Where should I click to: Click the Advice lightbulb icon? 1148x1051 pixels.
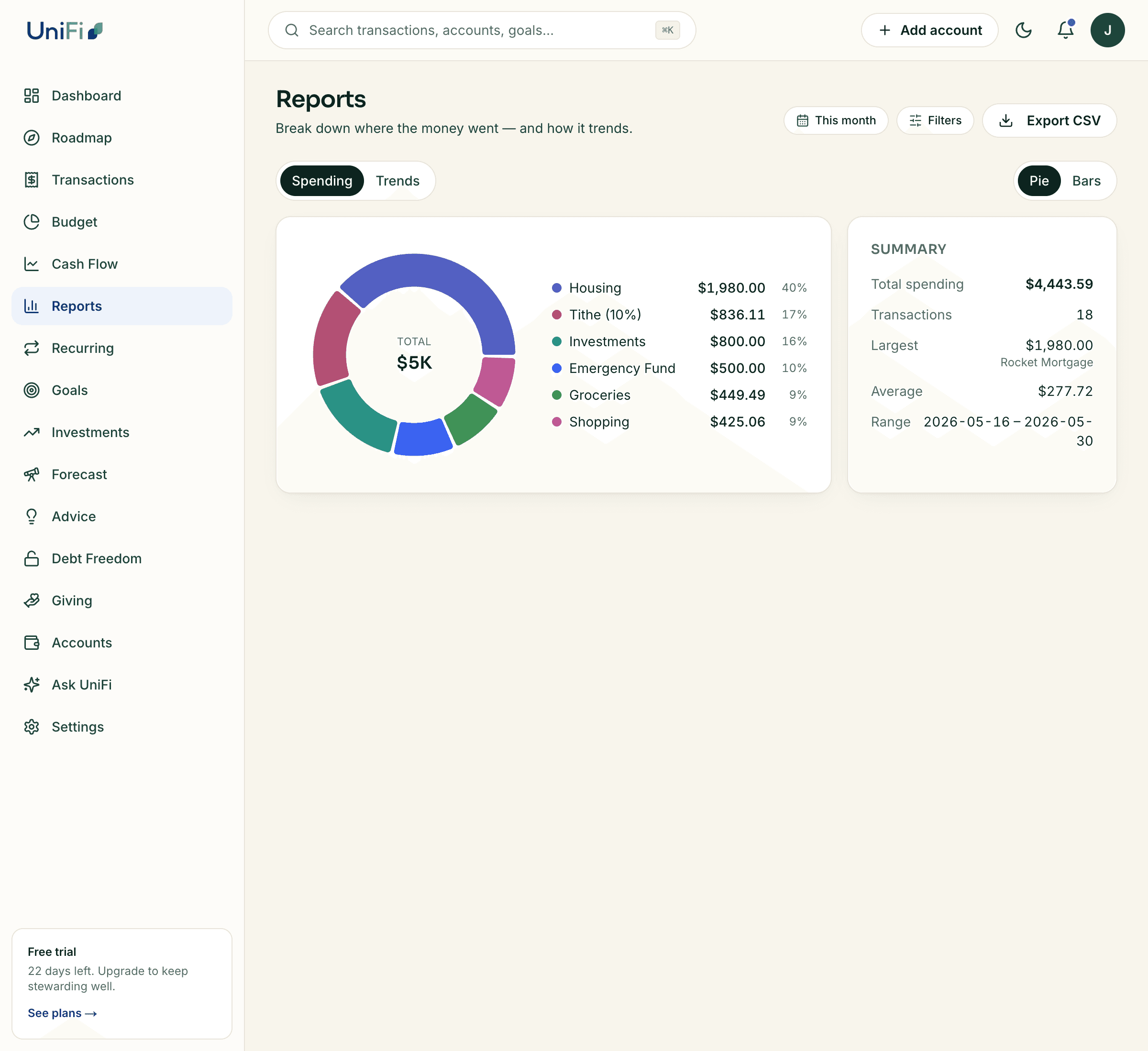pos(31,517)
